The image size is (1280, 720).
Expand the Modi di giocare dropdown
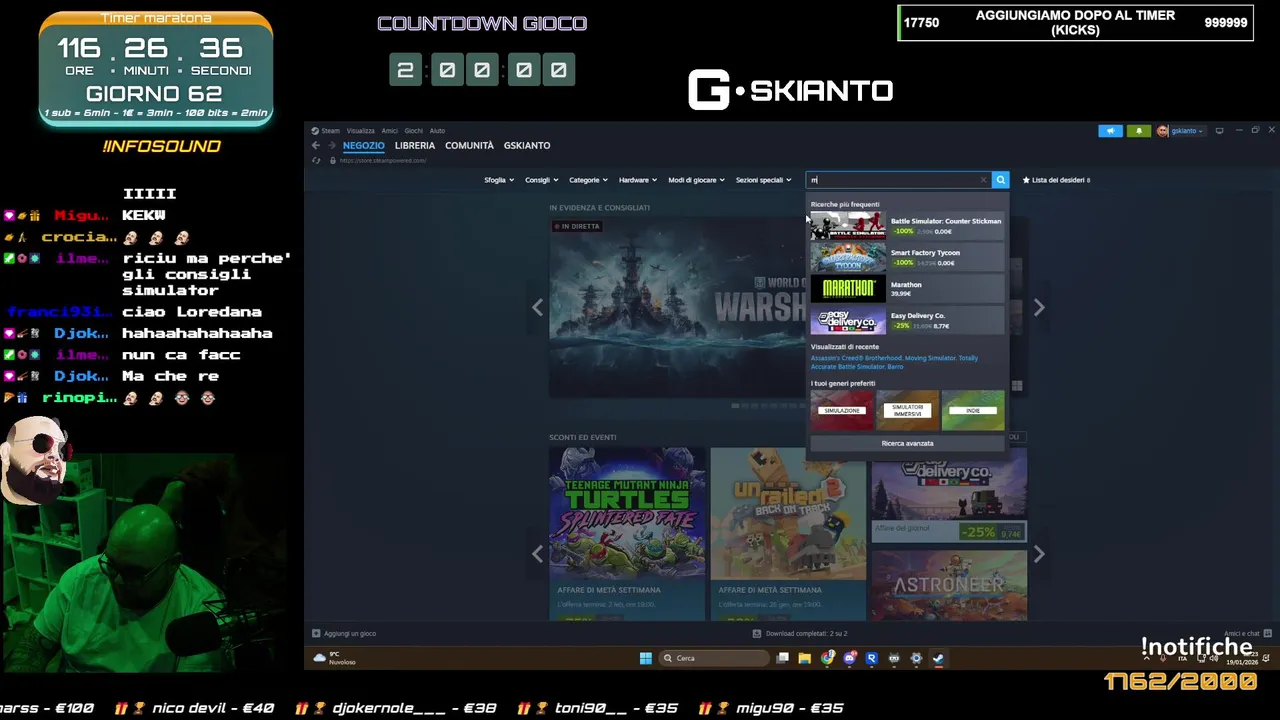(x=697, y=180)
